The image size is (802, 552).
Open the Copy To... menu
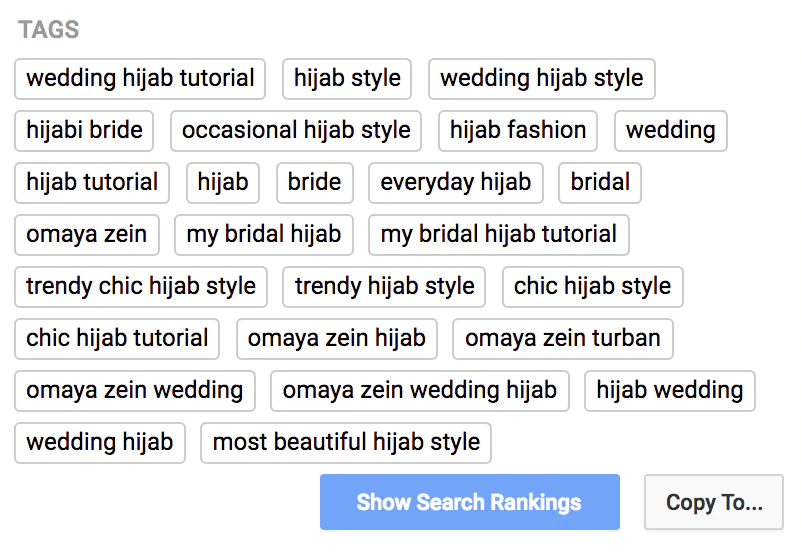(714, 502)
